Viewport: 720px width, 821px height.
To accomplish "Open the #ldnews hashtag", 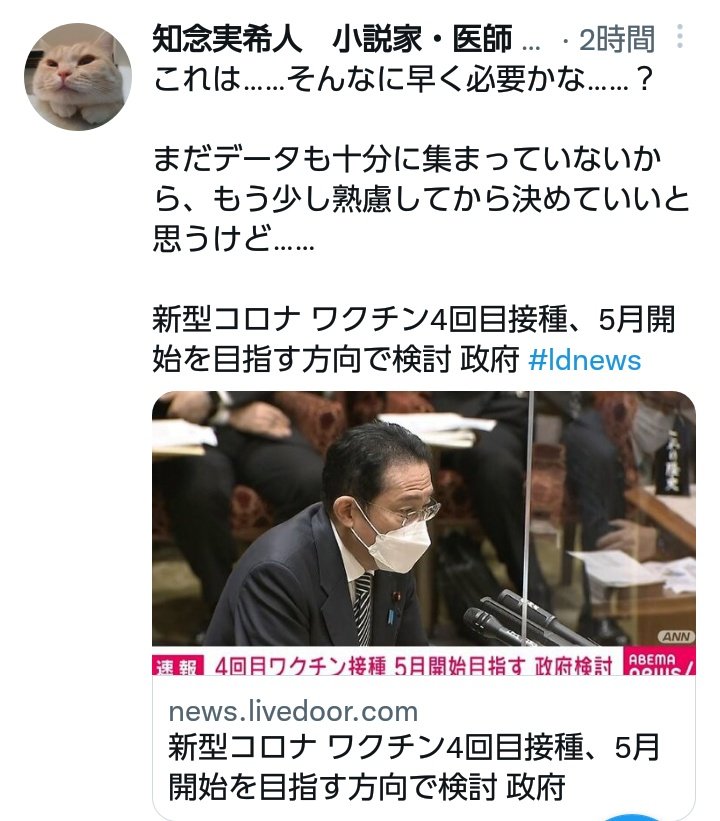I will coord(584,361).
